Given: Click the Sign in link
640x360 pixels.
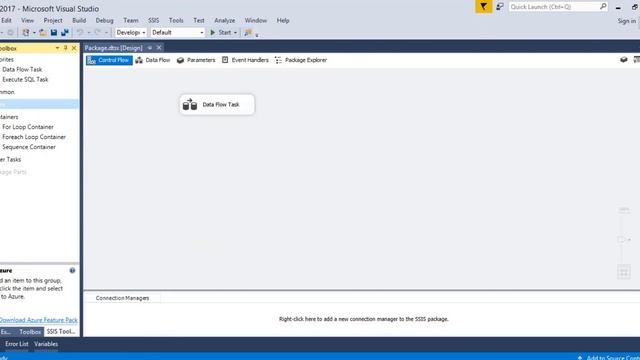Looking at the screenshot, I should (627, 21).
